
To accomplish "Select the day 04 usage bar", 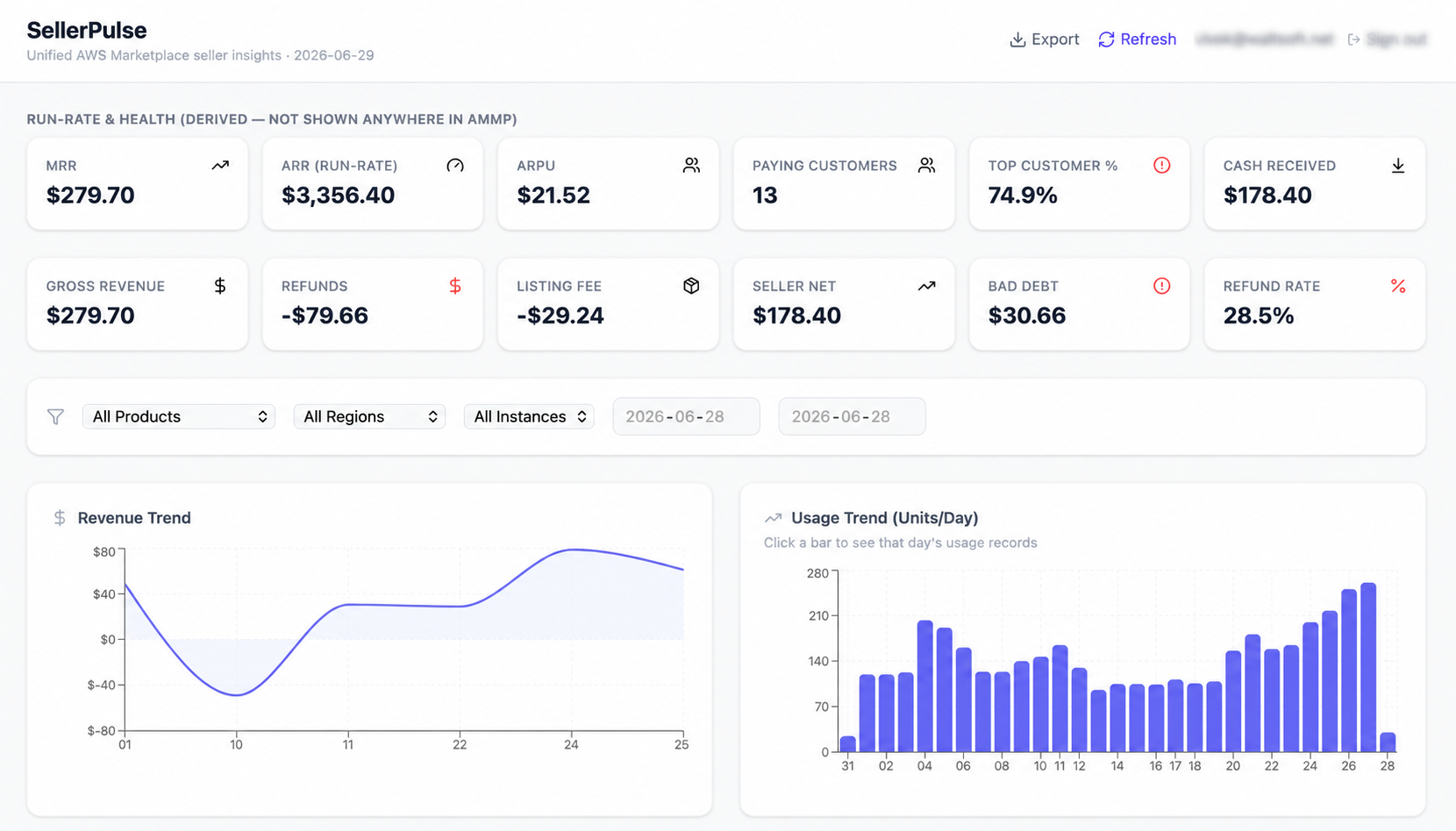I will [924, 686].
